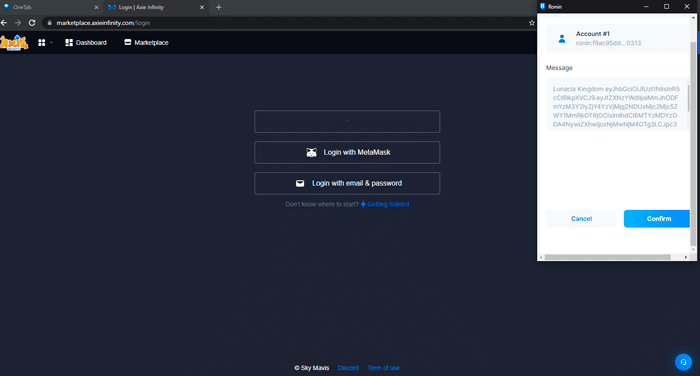The width and height of the screenshot is (700, 376).
Task: Click Login with email & password
Action: click(x=347, y=183)
